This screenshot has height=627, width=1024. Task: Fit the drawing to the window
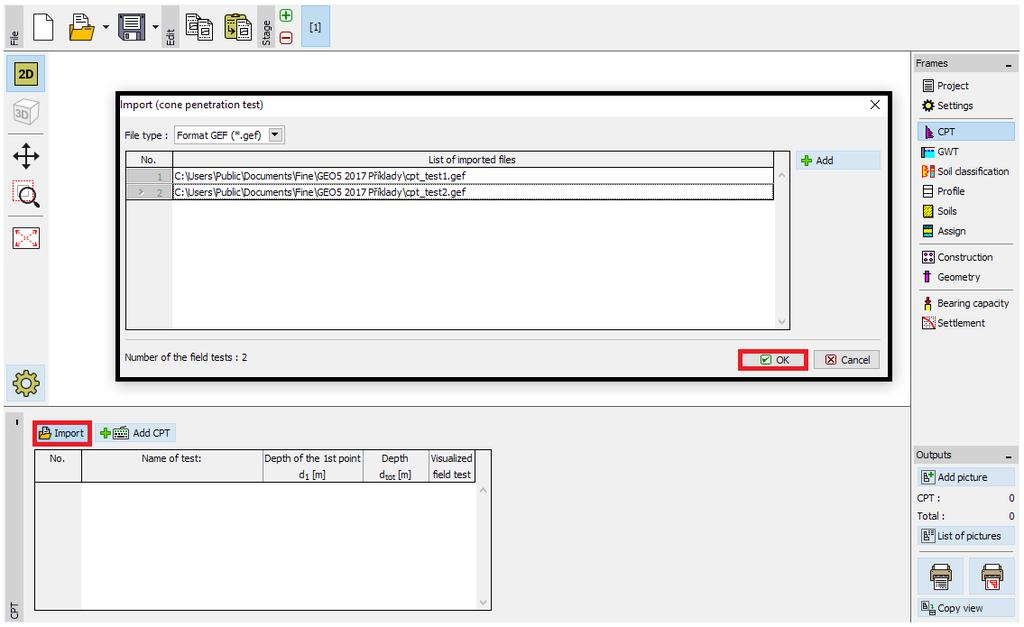tap(26, 238)
